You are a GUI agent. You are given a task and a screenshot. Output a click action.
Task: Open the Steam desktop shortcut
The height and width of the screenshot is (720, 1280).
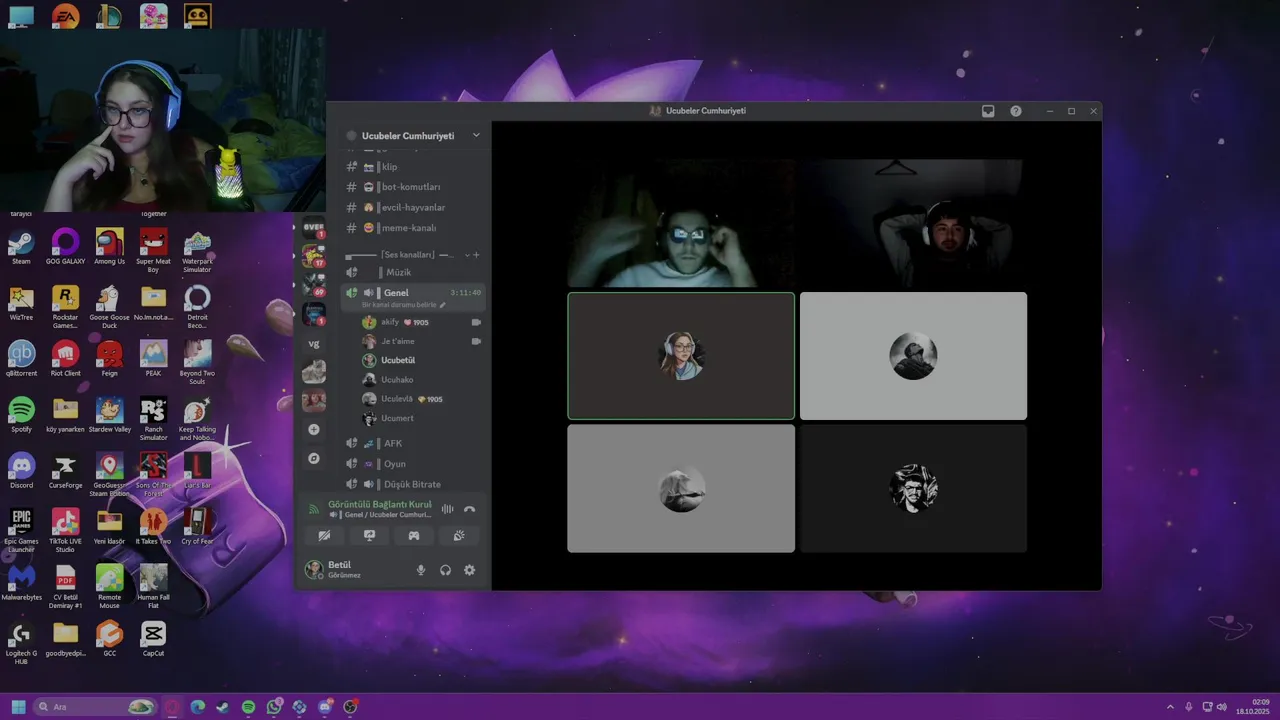[x=21, y=247]
